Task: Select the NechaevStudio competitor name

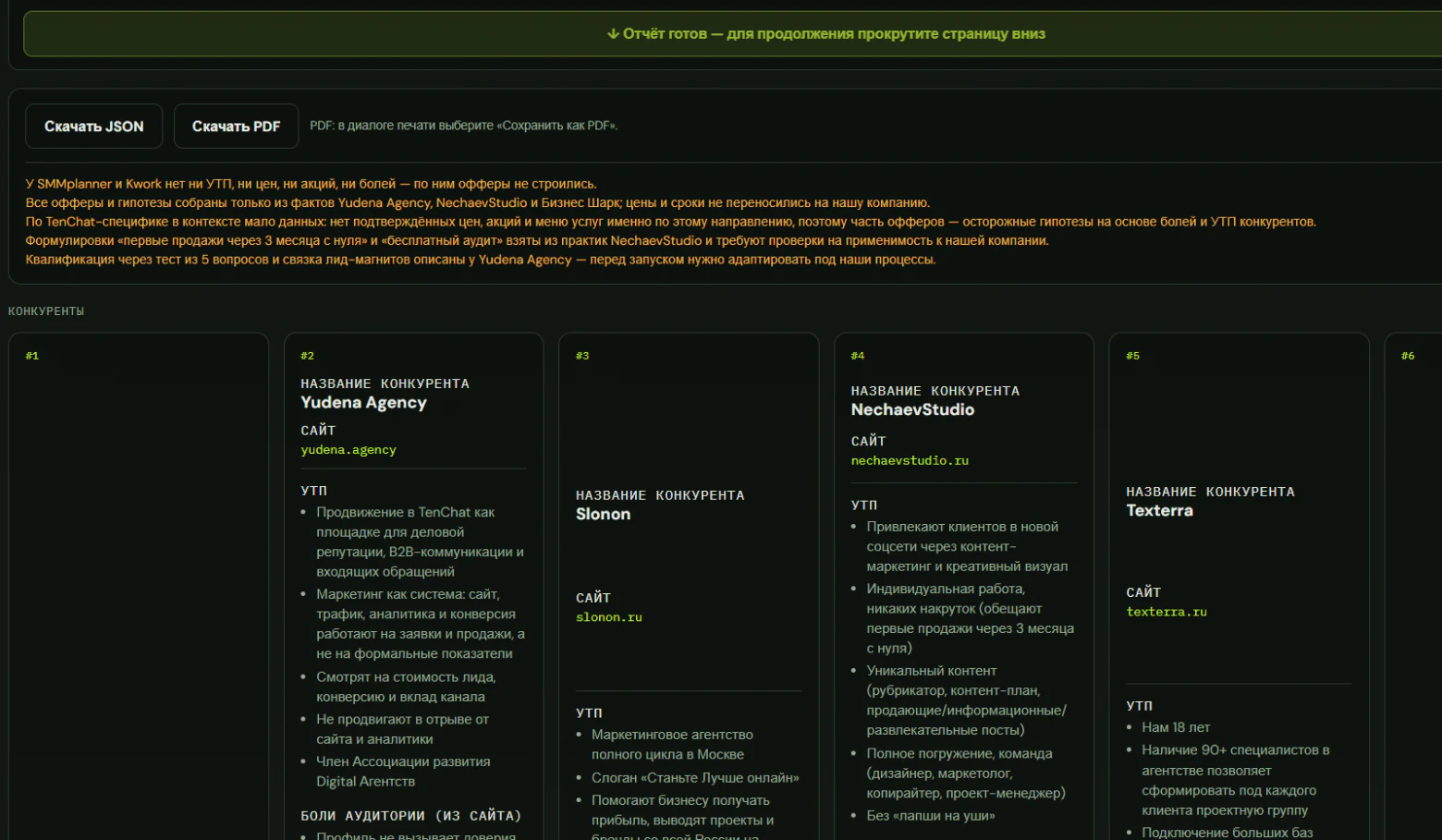Action: [912, 410]
